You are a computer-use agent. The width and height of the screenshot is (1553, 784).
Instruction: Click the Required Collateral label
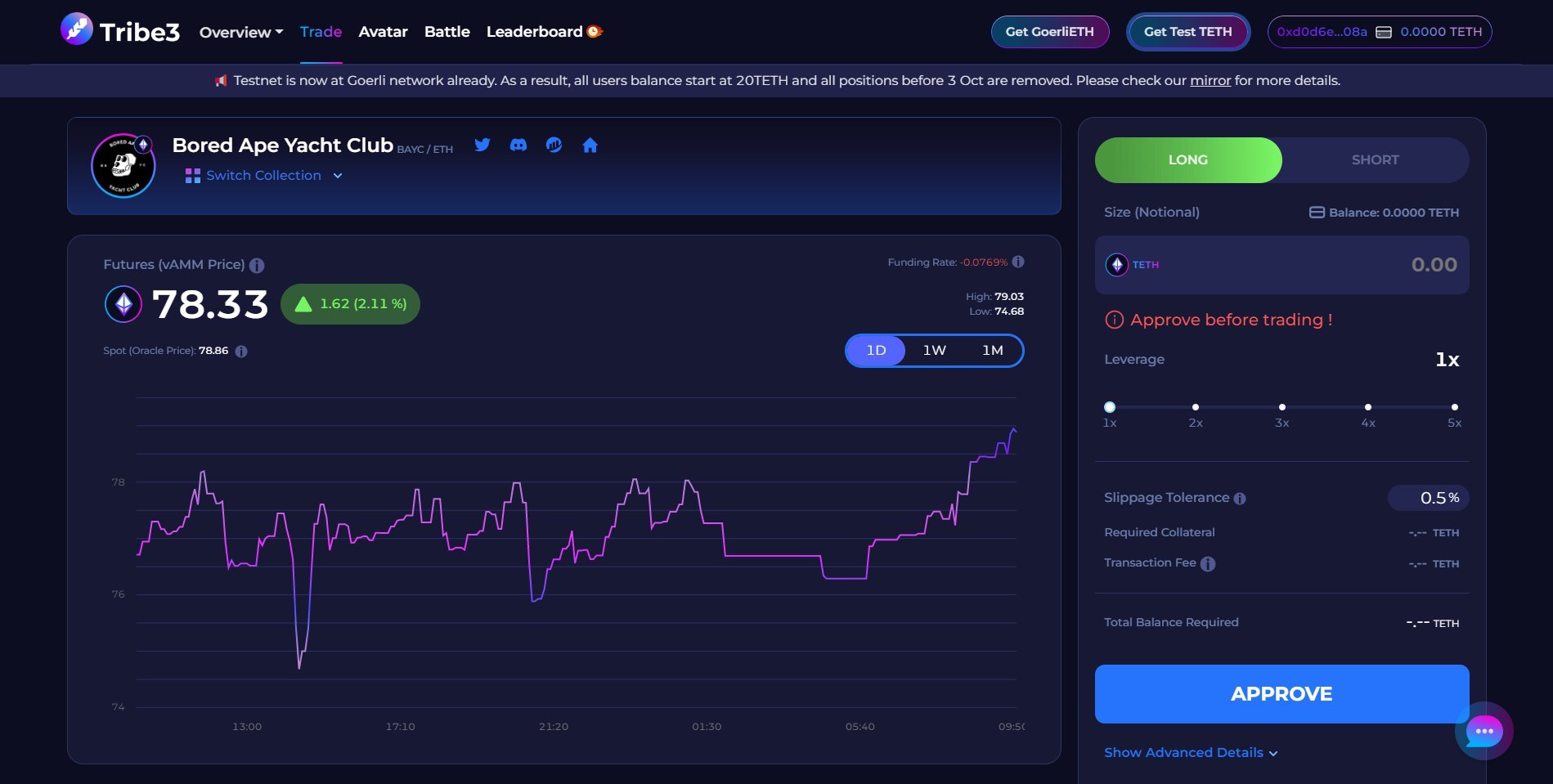[1160, 532]
